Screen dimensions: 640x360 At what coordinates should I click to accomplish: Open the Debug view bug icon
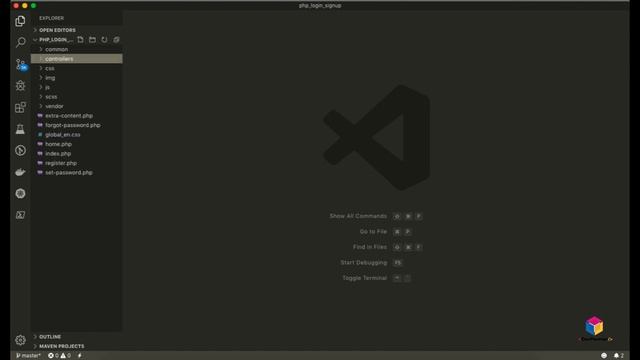20,85
